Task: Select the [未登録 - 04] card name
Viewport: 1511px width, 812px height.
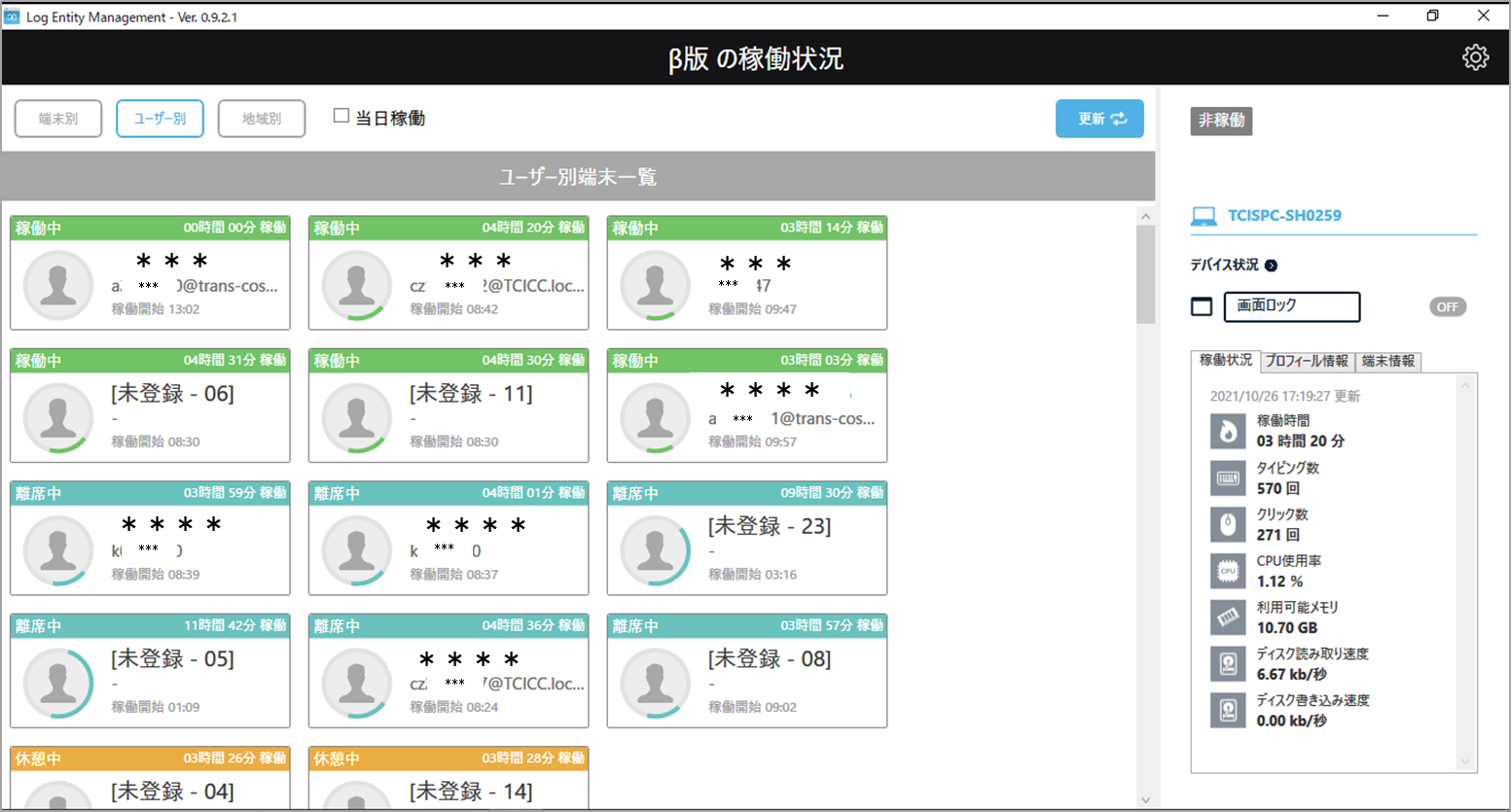Action: coord(172,792)
